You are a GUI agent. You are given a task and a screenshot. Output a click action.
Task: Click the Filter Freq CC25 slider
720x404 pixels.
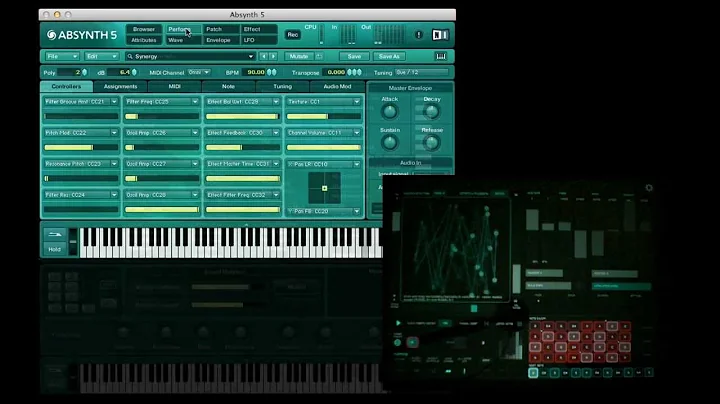tap(162, 116)
